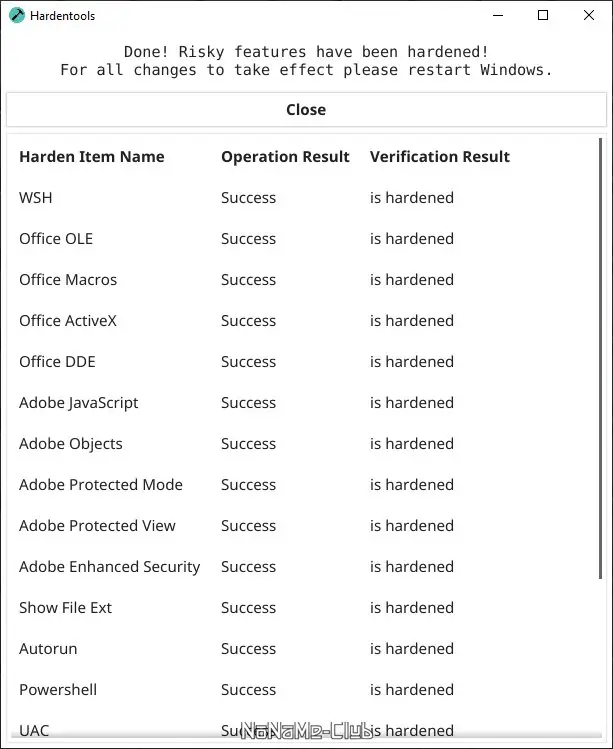Click the "is hardened" status for Adobe Enhanced Security
613x749 pixels.
pos(411,567)
